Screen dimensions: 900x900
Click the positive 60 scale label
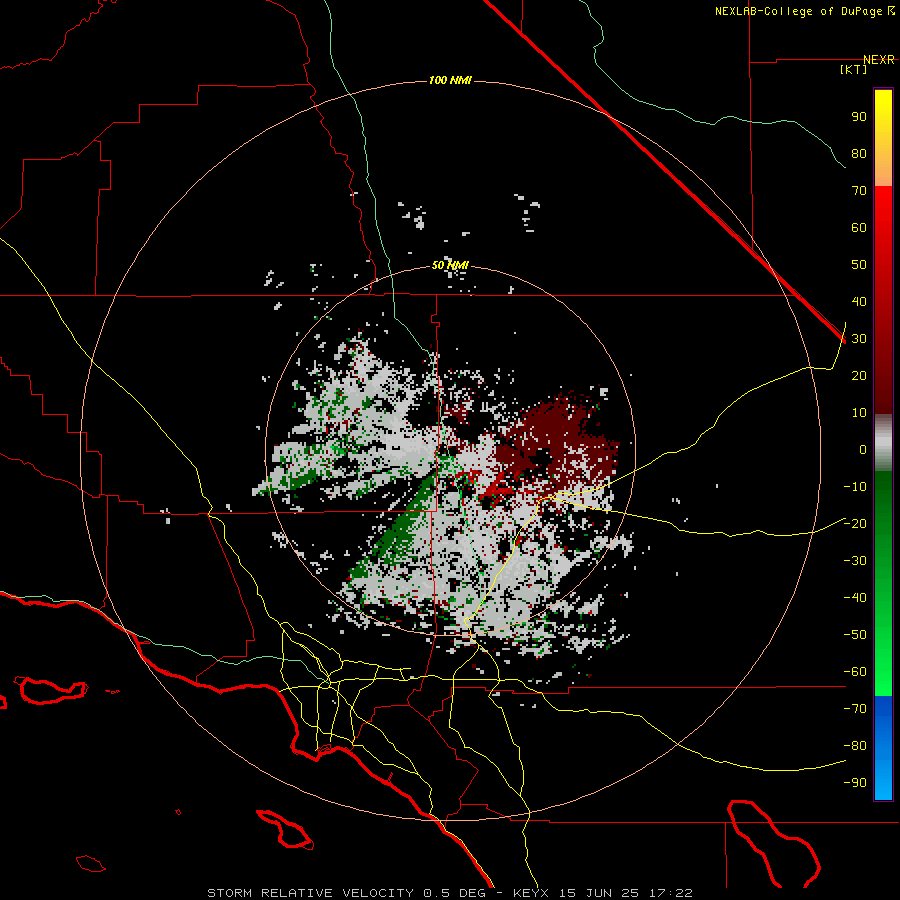pos(859,227)
